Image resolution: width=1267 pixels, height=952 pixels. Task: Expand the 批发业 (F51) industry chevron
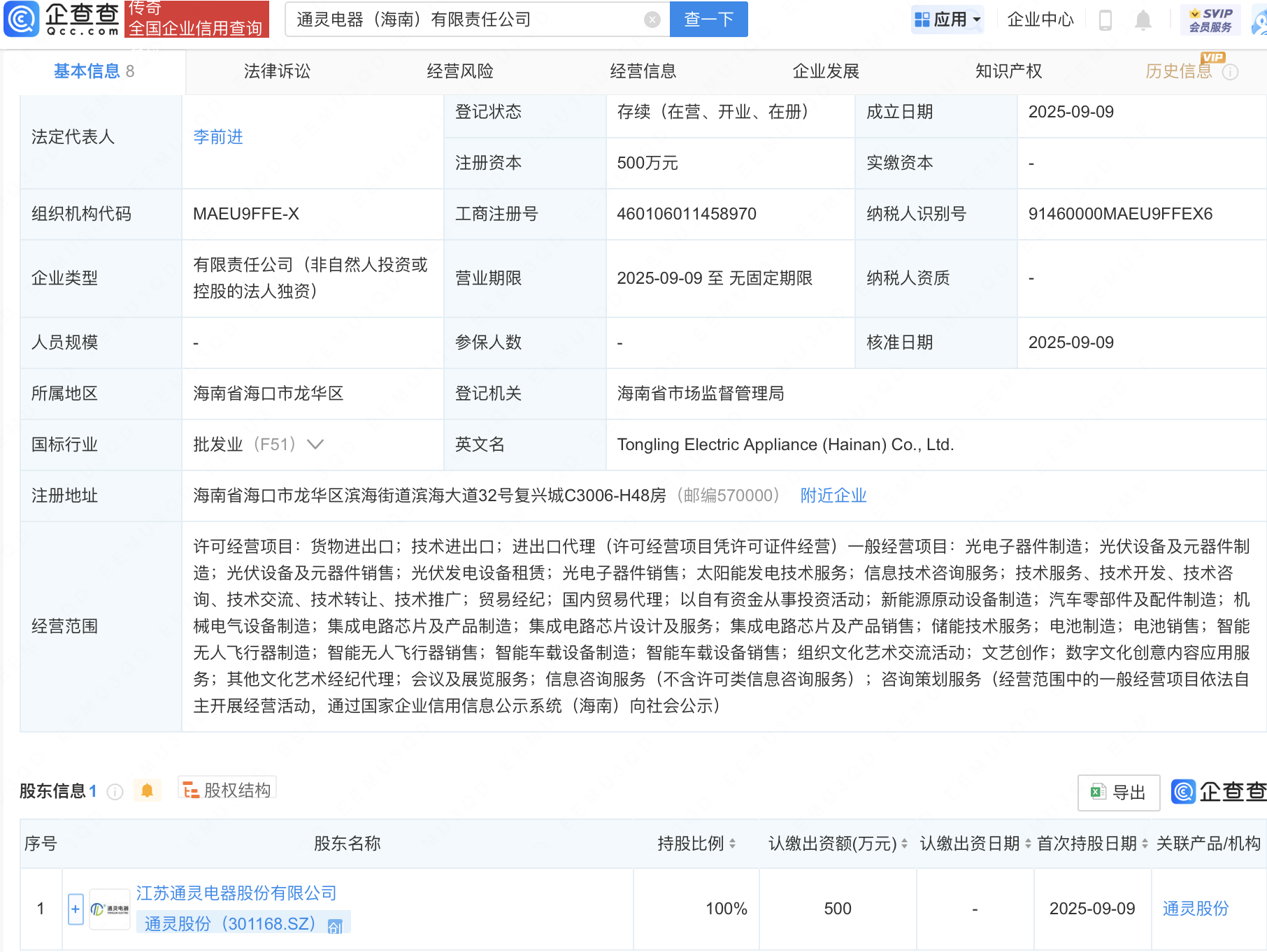[x=315, y=445]
